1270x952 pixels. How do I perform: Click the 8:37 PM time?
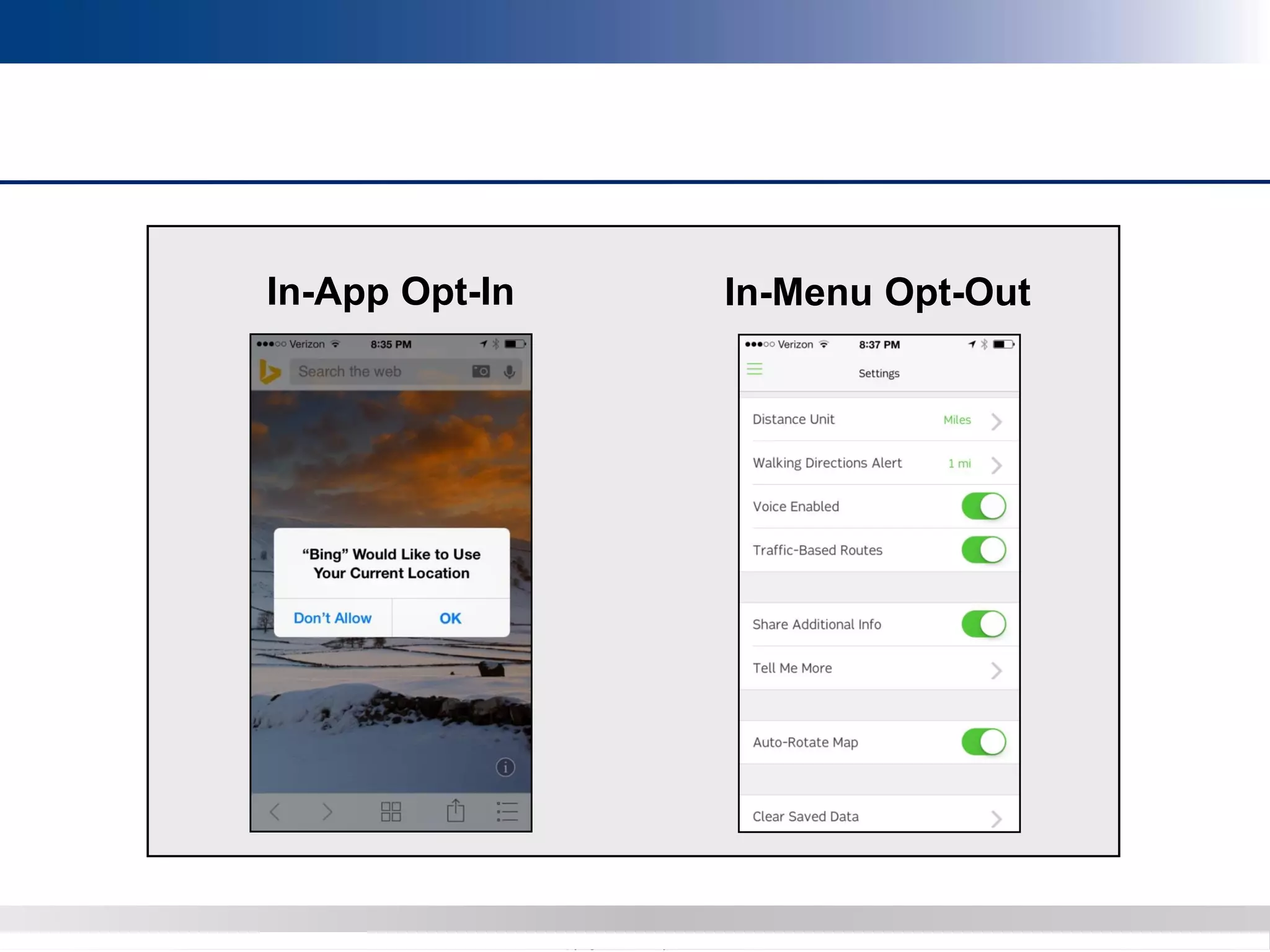click(x=879, y=345)
